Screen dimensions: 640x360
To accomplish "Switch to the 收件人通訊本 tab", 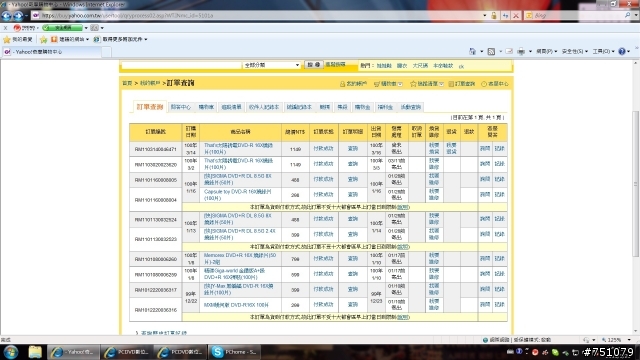I will [264, 107].
